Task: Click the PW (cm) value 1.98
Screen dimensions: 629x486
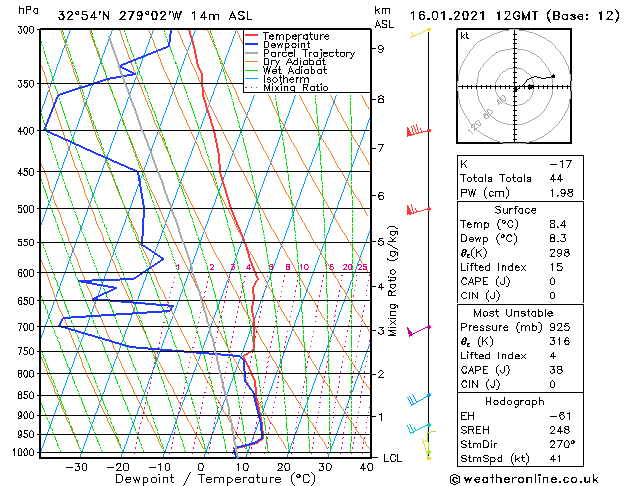Action: tap(561, 193)
